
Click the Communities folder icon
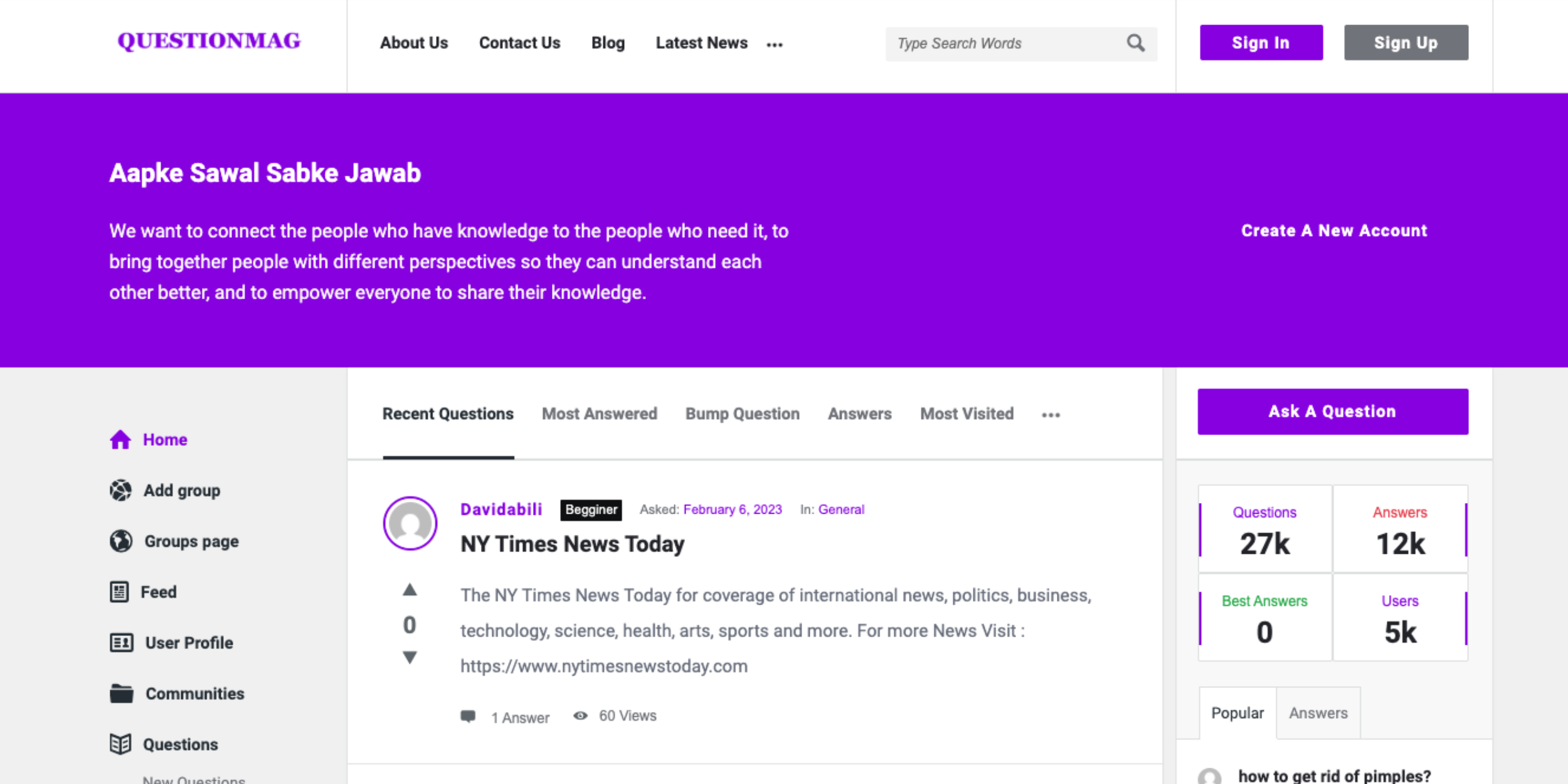click(x=121, y=694)
